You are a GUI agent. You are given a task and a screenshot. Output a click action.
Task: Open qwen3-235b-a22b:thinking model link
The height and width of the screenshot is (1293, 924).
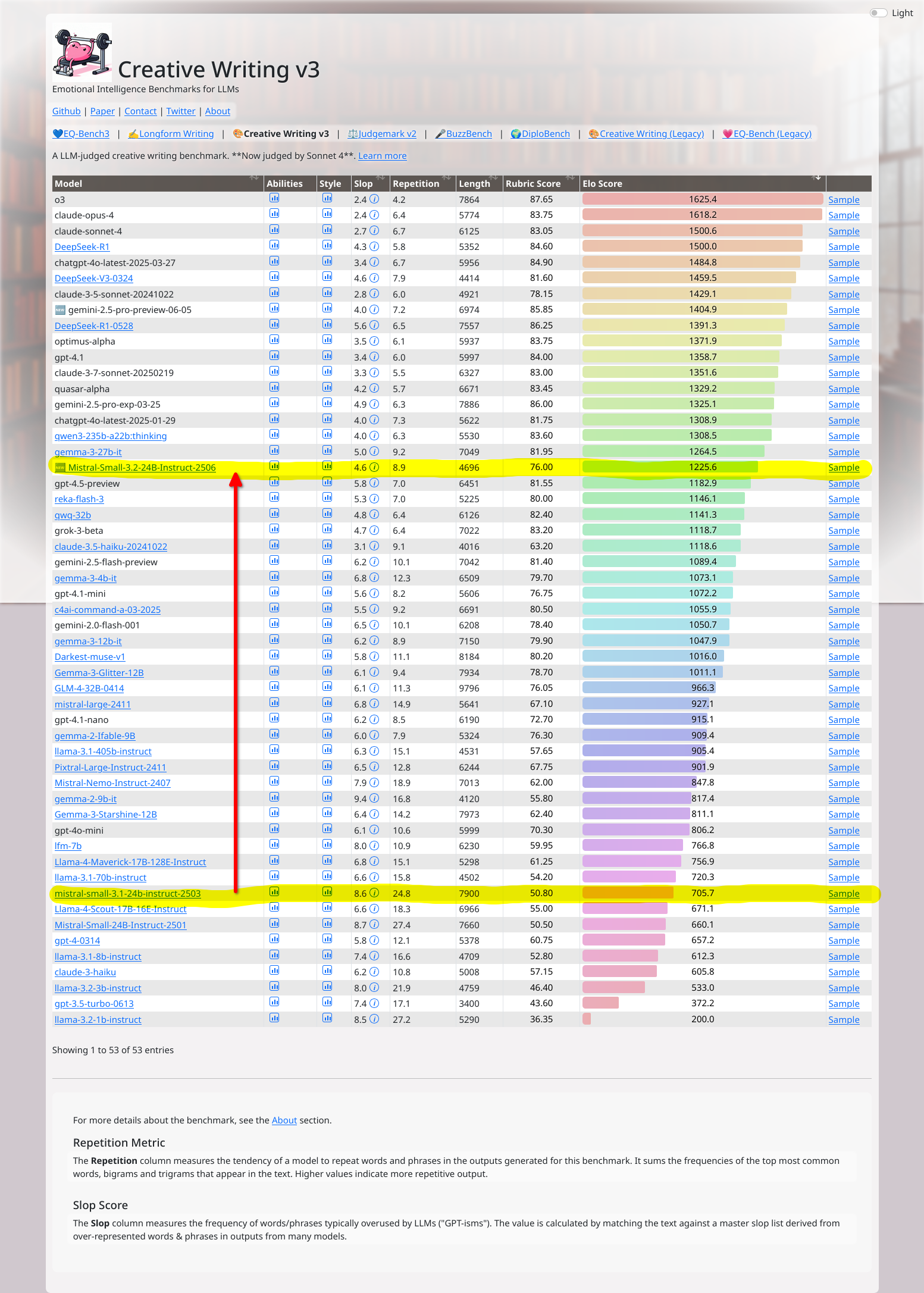click(111, 436)
